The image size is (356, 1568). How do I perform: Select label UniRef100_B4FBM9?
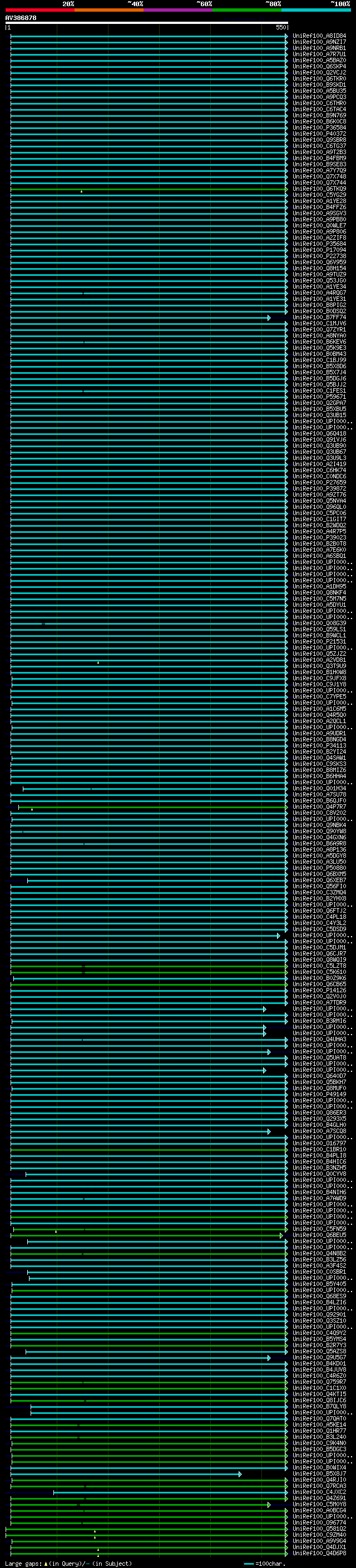[319, 159]
